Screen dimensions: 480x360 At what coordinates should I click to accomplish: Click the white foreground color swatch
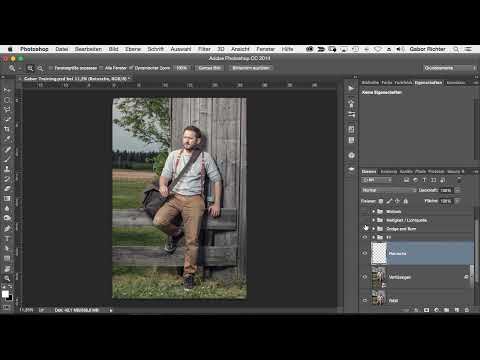[x=5, y=294]
